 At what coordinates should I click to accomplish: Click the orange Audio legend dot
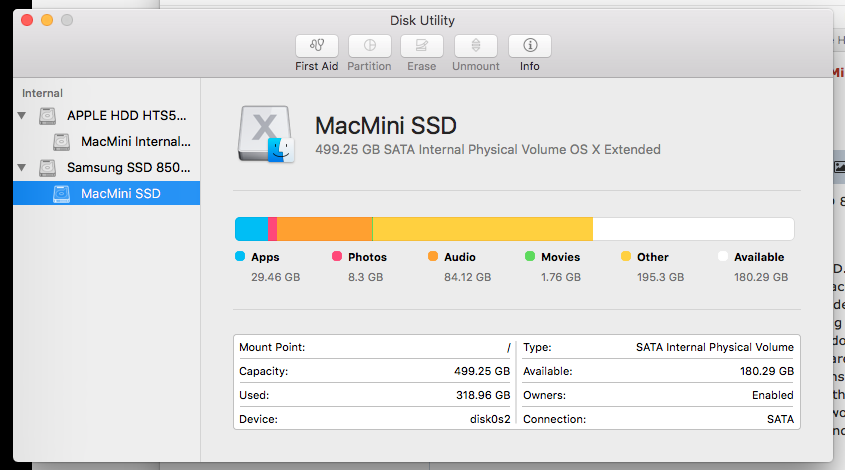click(433, 256)
